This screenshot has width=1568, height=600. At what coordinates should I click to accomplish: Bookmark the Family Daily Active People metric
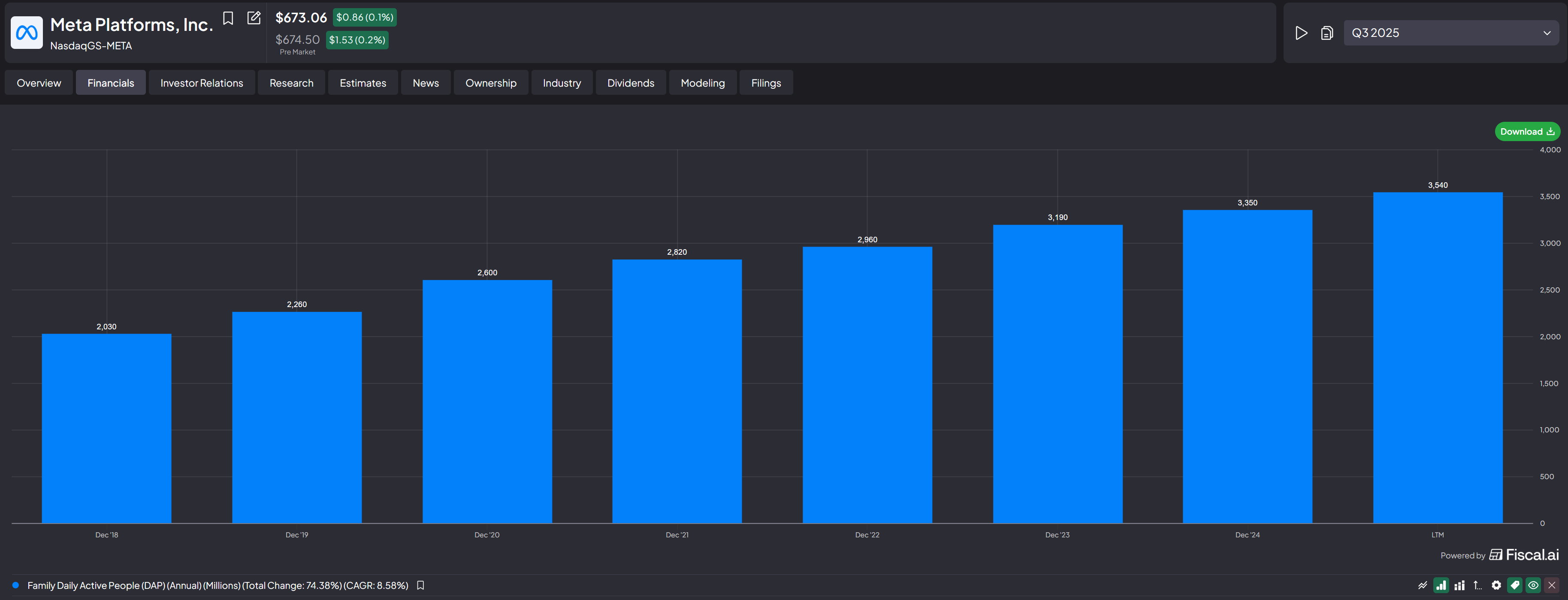pos(420,585)
